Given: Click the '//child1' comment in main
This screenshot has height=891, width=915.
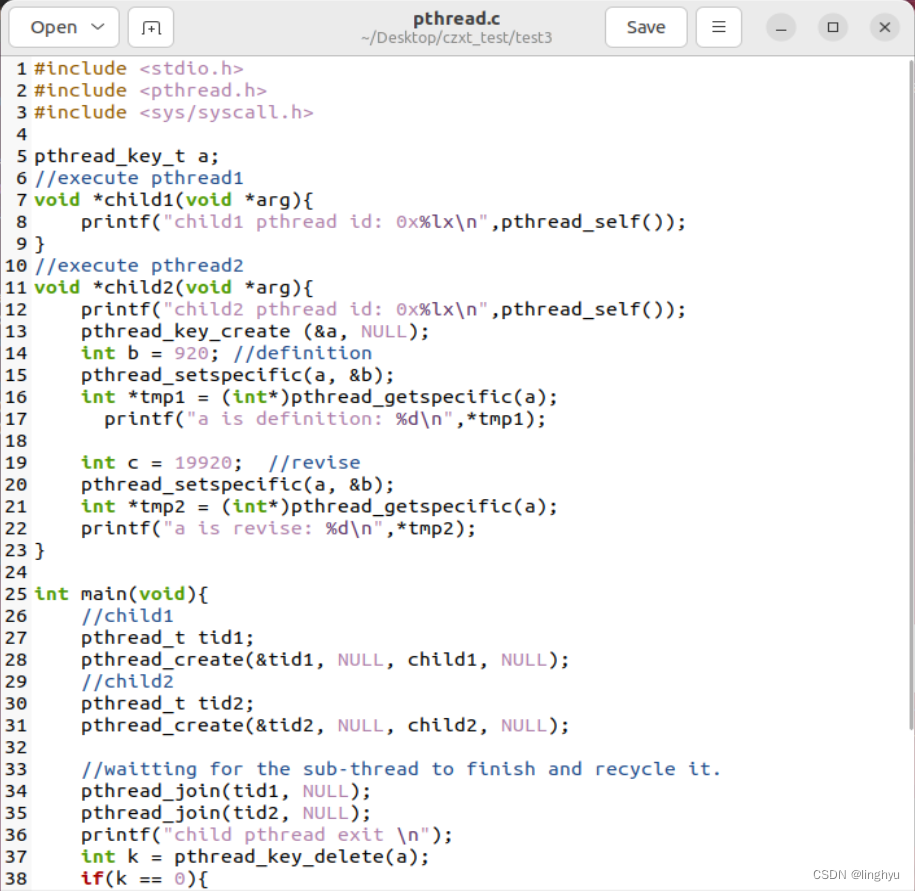Looking at the screenshot, I should point(127,616).
